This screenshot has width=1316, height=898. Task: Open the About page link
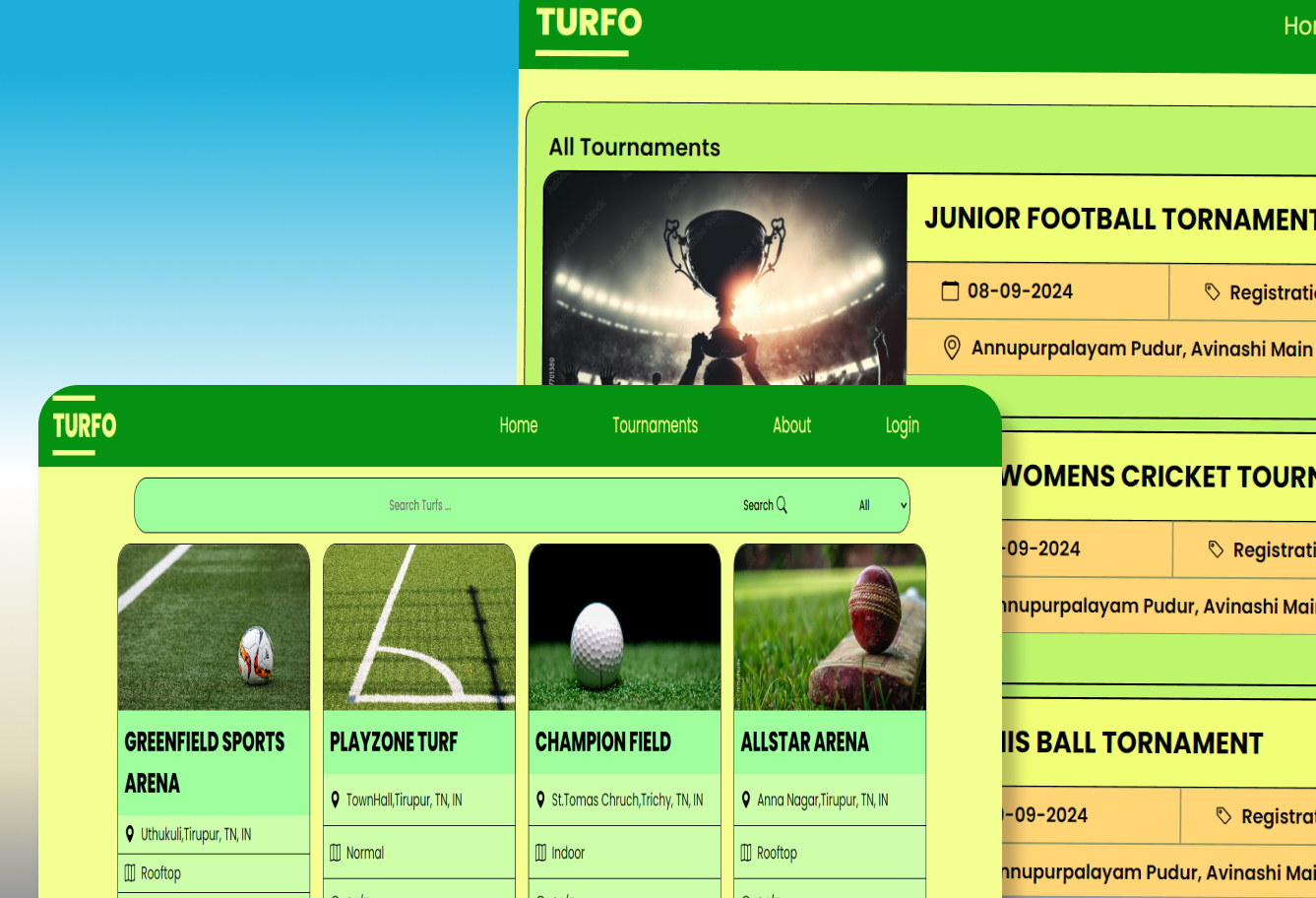click(x=791, y=425)
